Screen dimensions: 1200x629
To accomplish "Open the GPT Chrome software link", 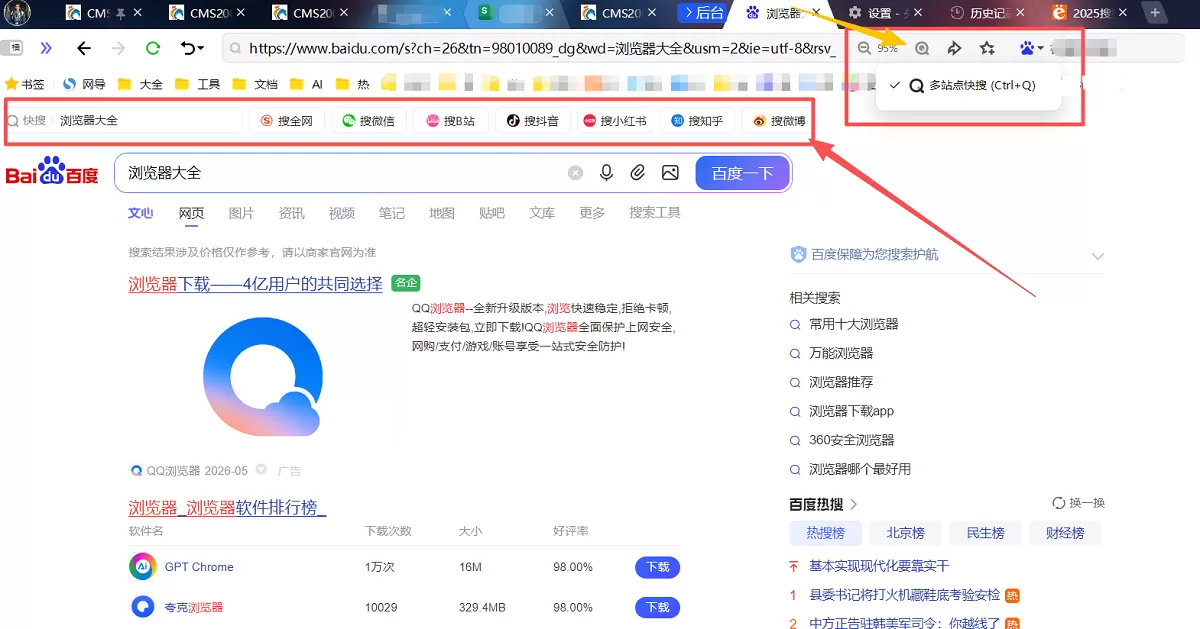I will click(x=199, y=567).
